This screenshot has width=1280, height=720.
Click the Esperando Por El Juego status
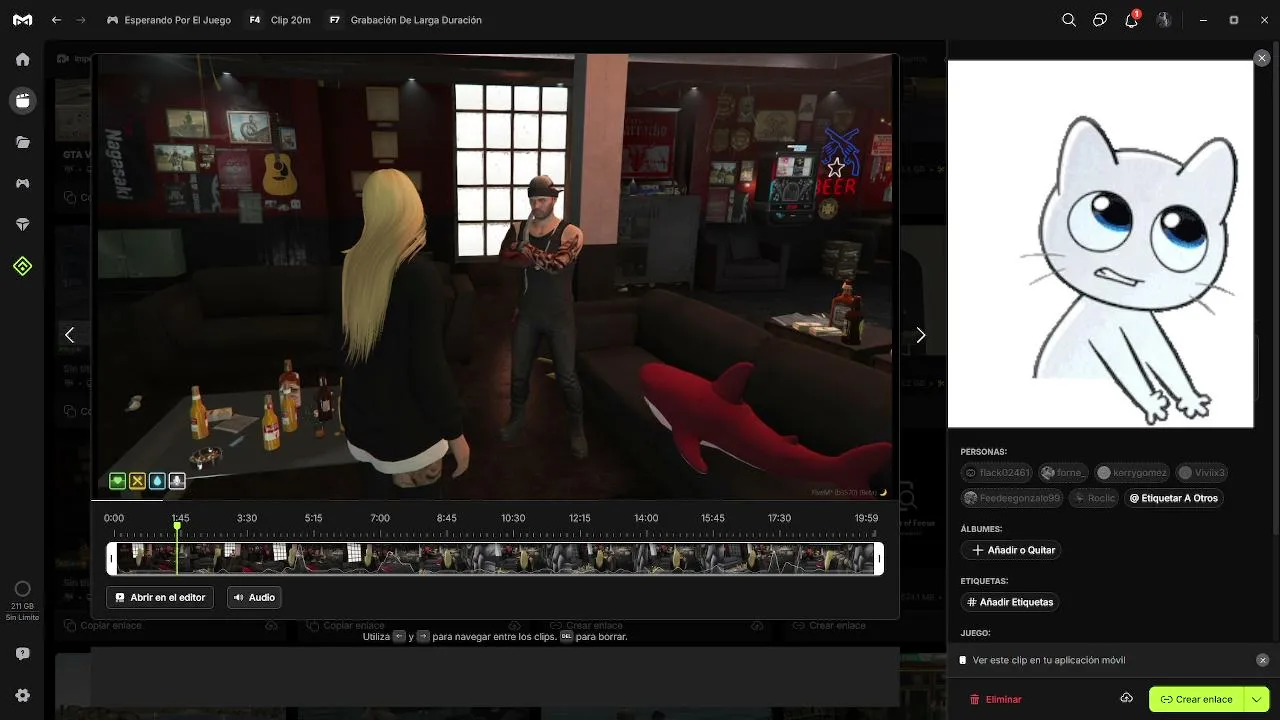168,20
